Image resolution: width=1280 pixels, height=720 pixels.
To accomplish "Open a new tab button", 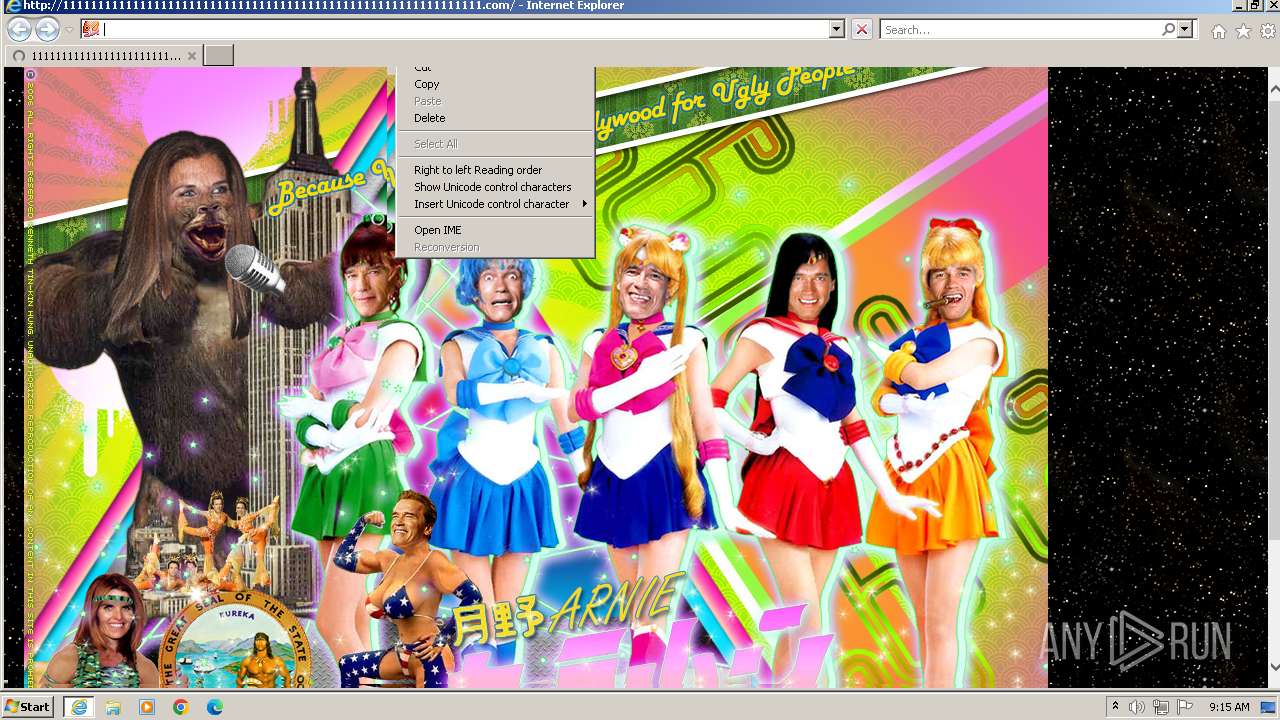I will tap(218, 56).
